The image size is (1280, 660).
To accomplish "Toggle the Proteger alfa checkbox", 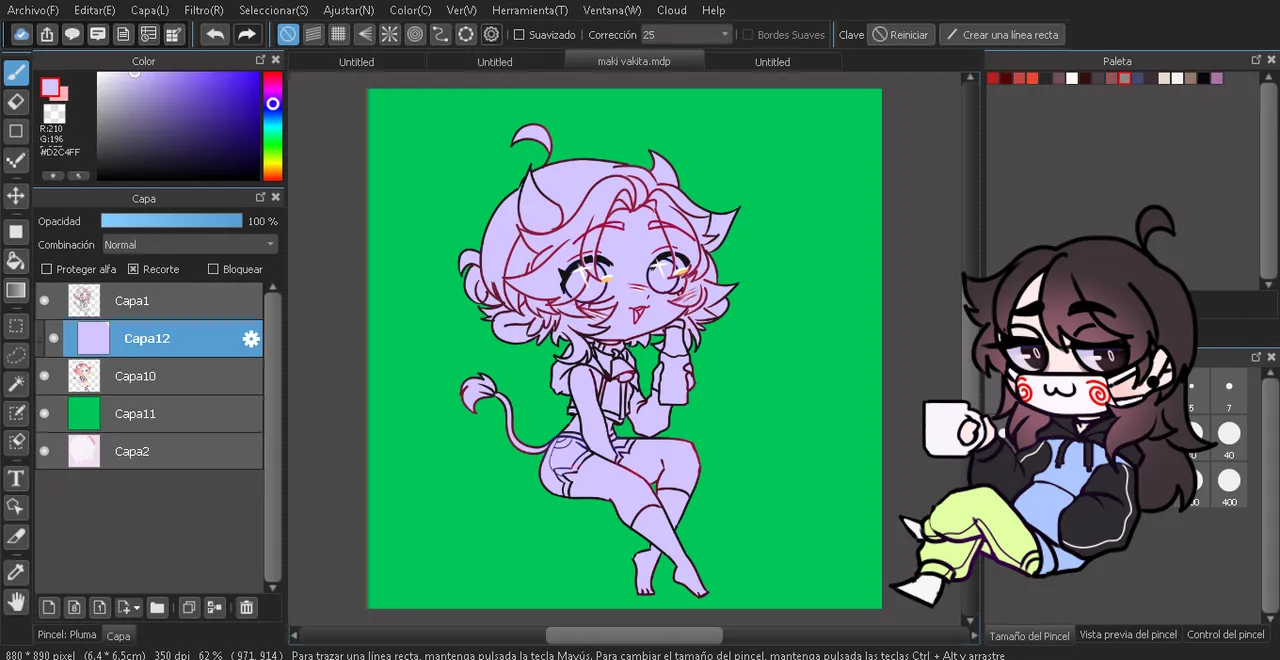I will point(46,269).
